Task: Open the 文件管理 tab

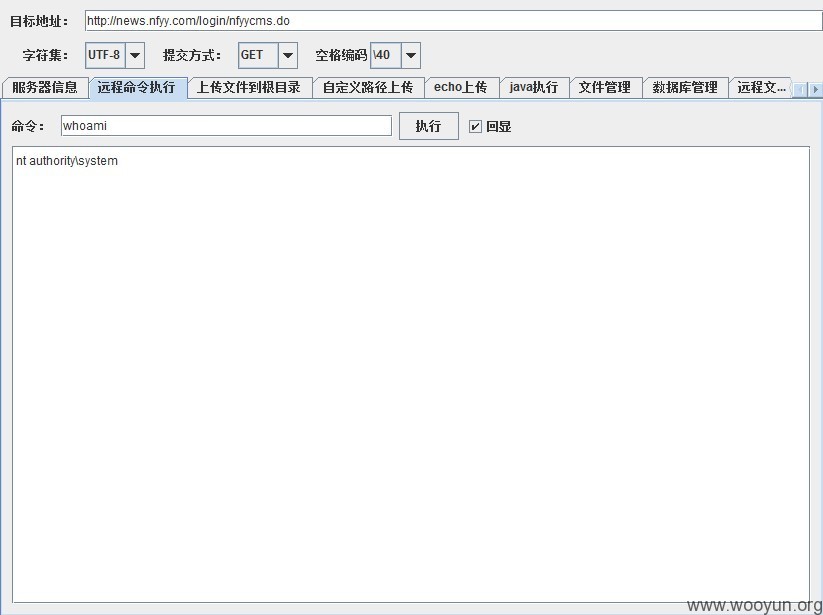Action: tap(605, 88)
